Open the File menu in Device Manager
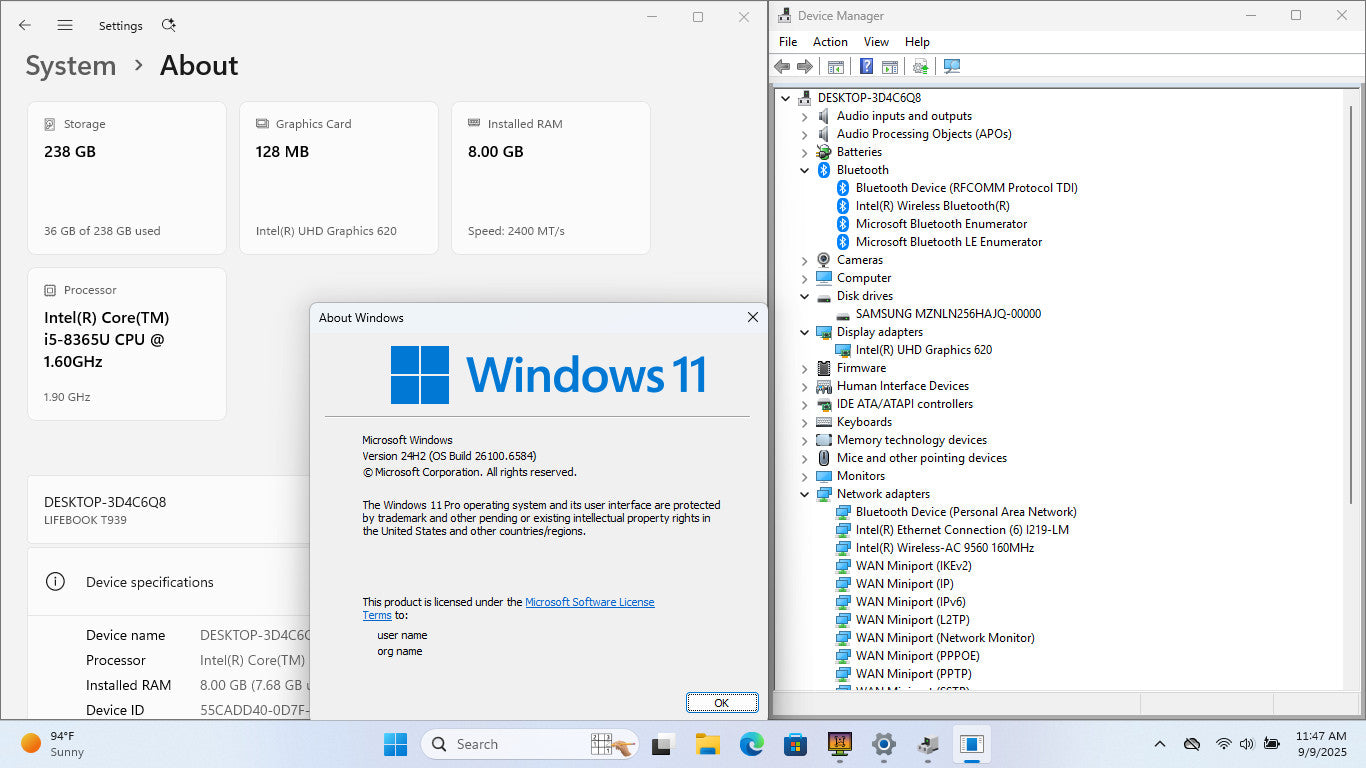 point(788,42)
